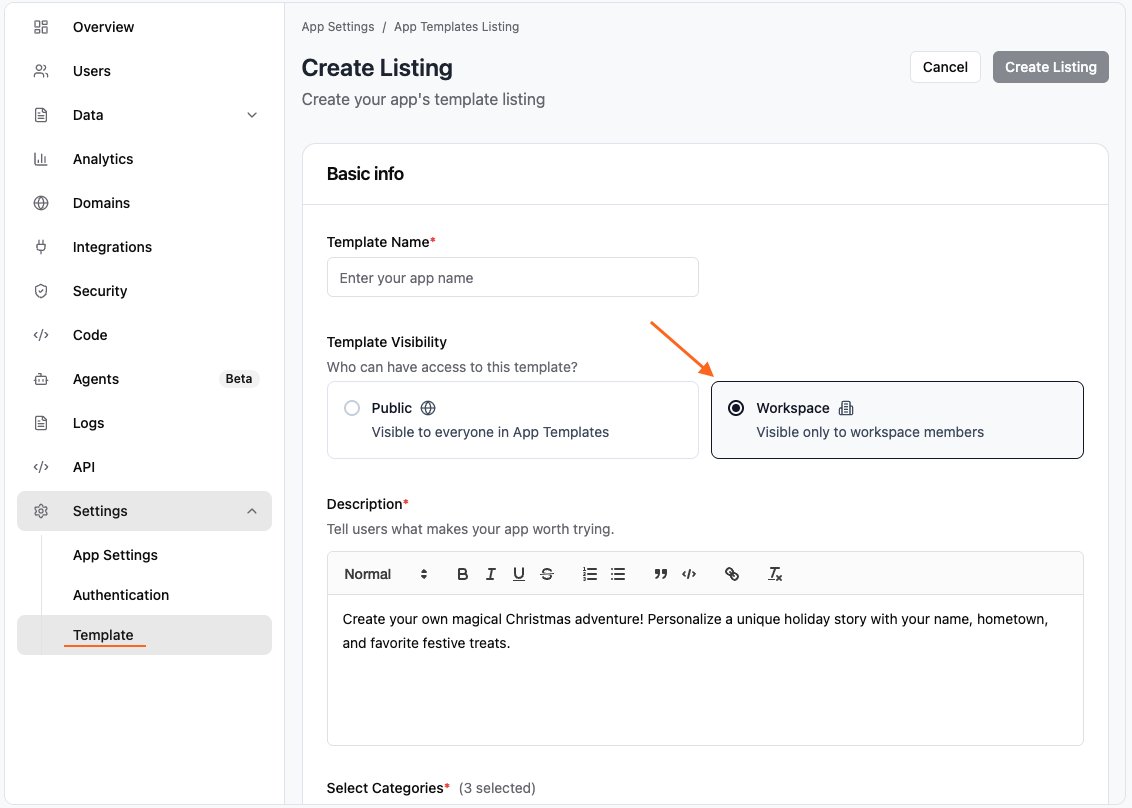Open the Agents page label
This screenshot has height=808, width=1132.
(x=96, y=380)
